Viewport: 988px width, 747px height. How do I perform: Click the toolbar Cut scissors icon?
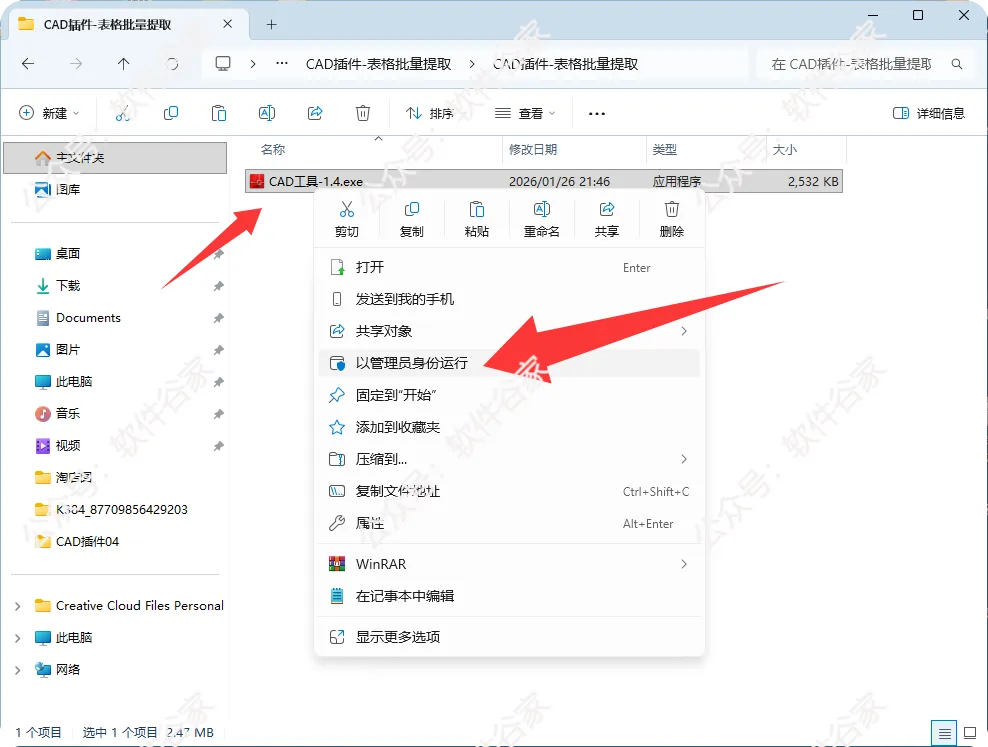tap(122, 113)
